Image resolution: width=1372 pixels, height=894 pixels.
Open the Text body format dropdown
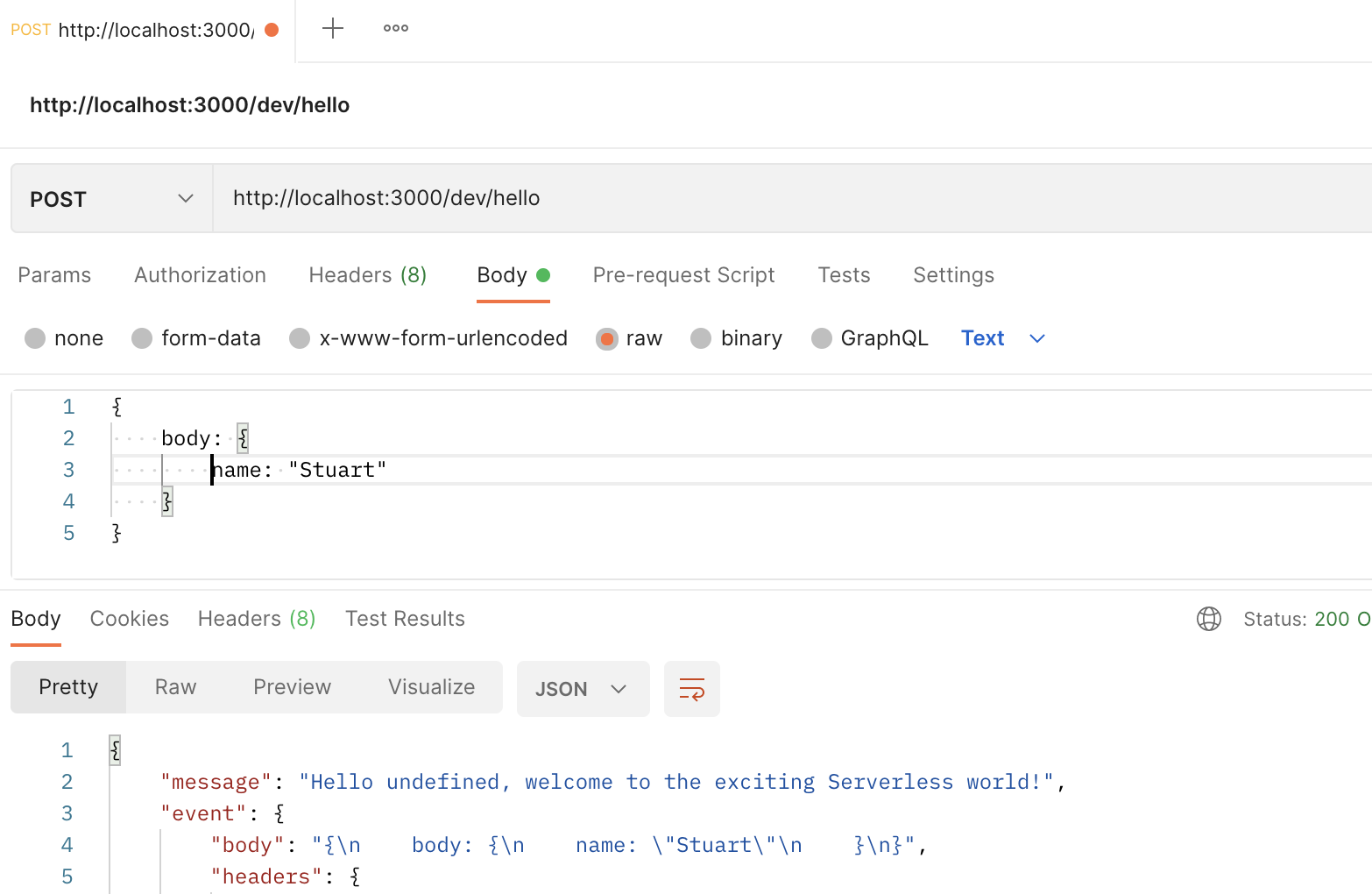point(1002,338)
